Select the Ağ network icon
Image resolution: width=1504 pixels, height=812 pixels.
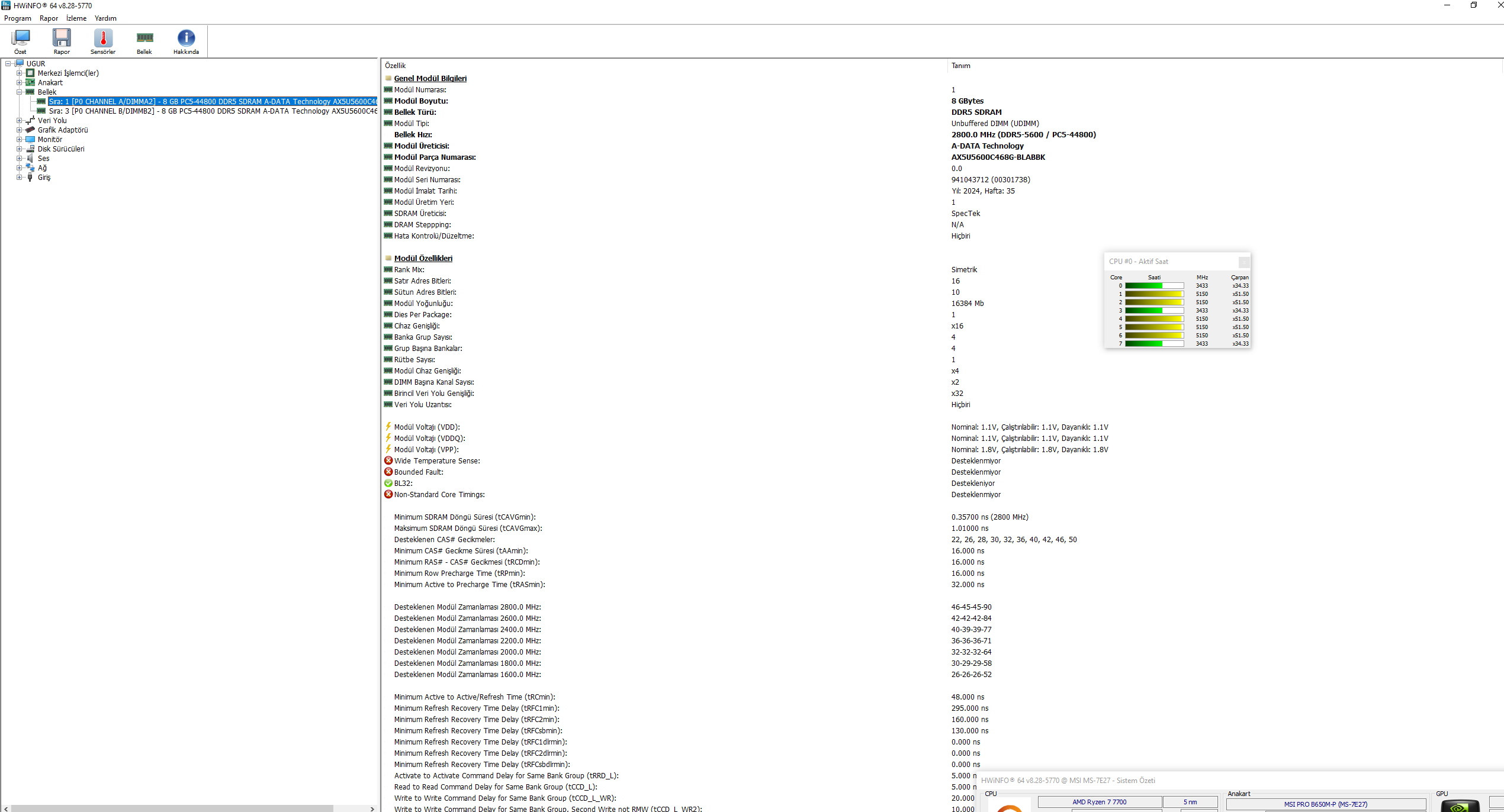30,167
